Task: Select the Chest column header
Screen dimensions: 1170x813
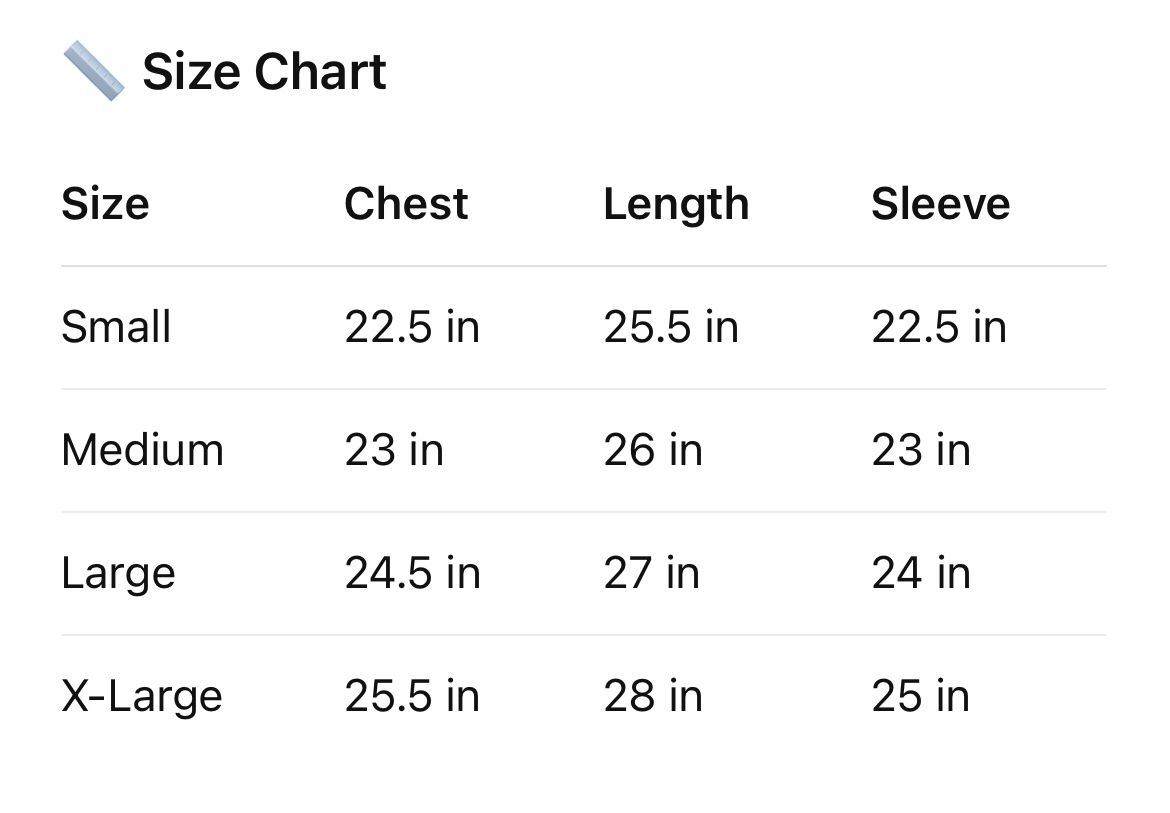Action: [406, 204]
